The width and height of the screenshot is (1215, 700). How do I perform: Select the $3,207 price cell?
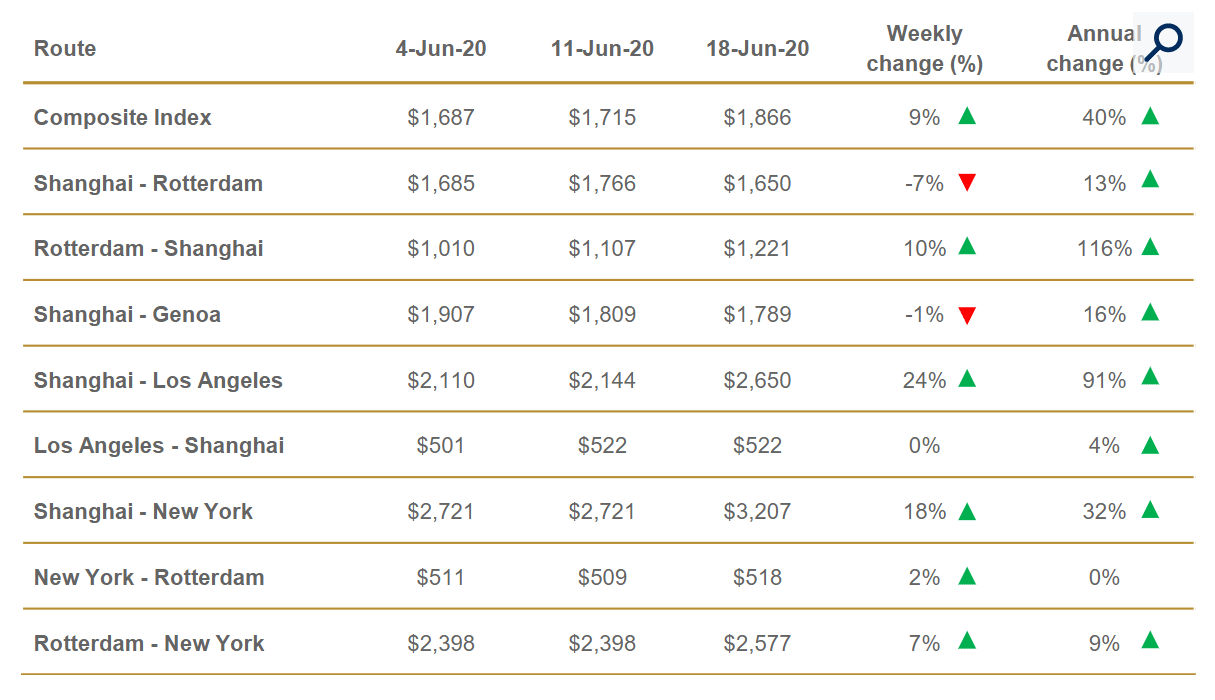[x=757, y=512]
